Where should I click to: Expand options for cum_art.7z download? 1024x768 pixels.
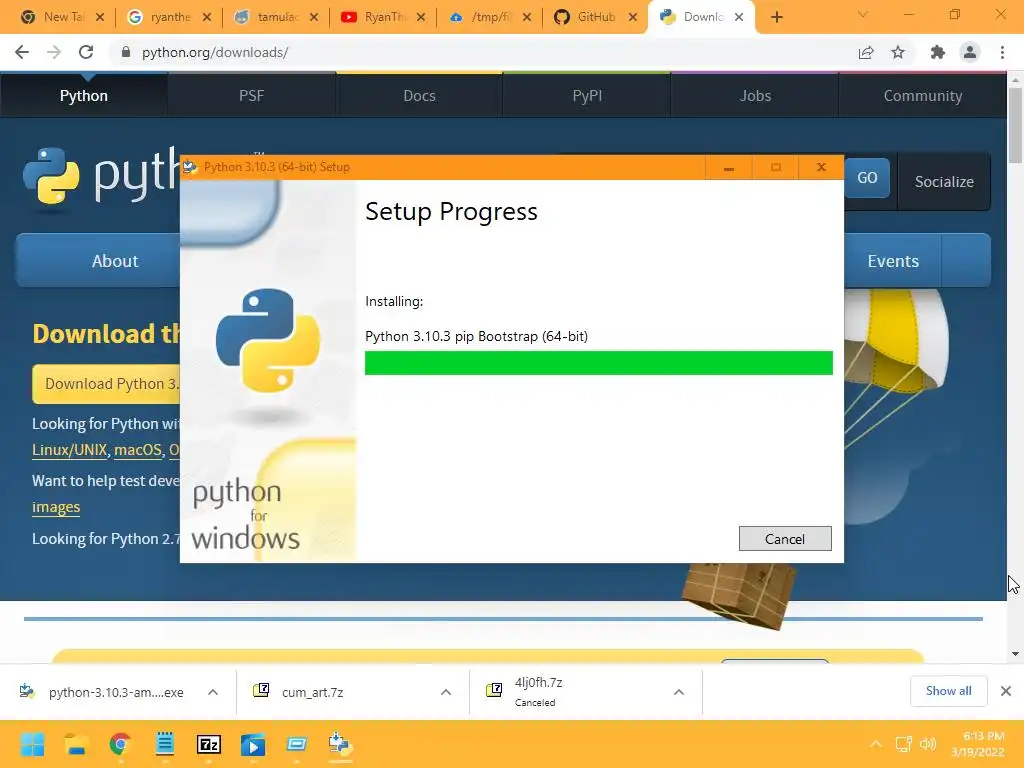tap(446, 692)
